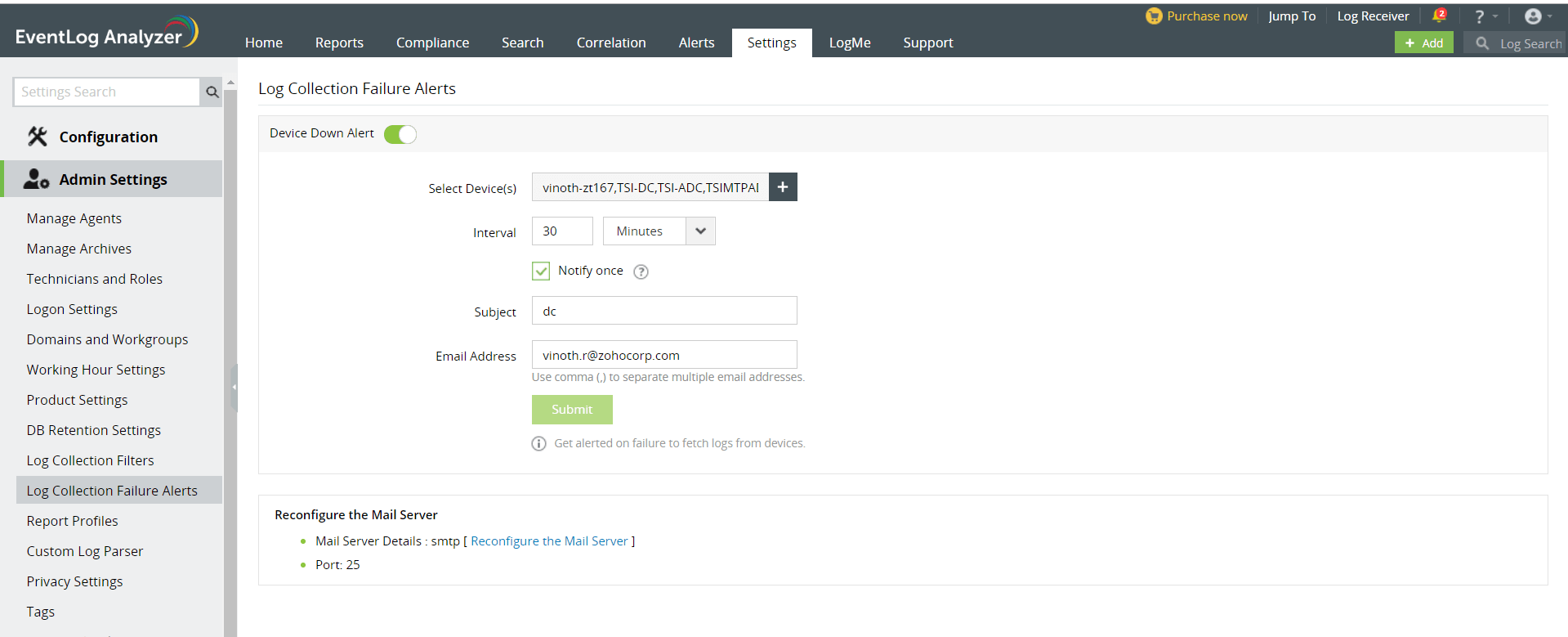The width and height of the screenshot is (1568, 637).
Task: Collapse the Admin Settings section
Action: (113, 179)
